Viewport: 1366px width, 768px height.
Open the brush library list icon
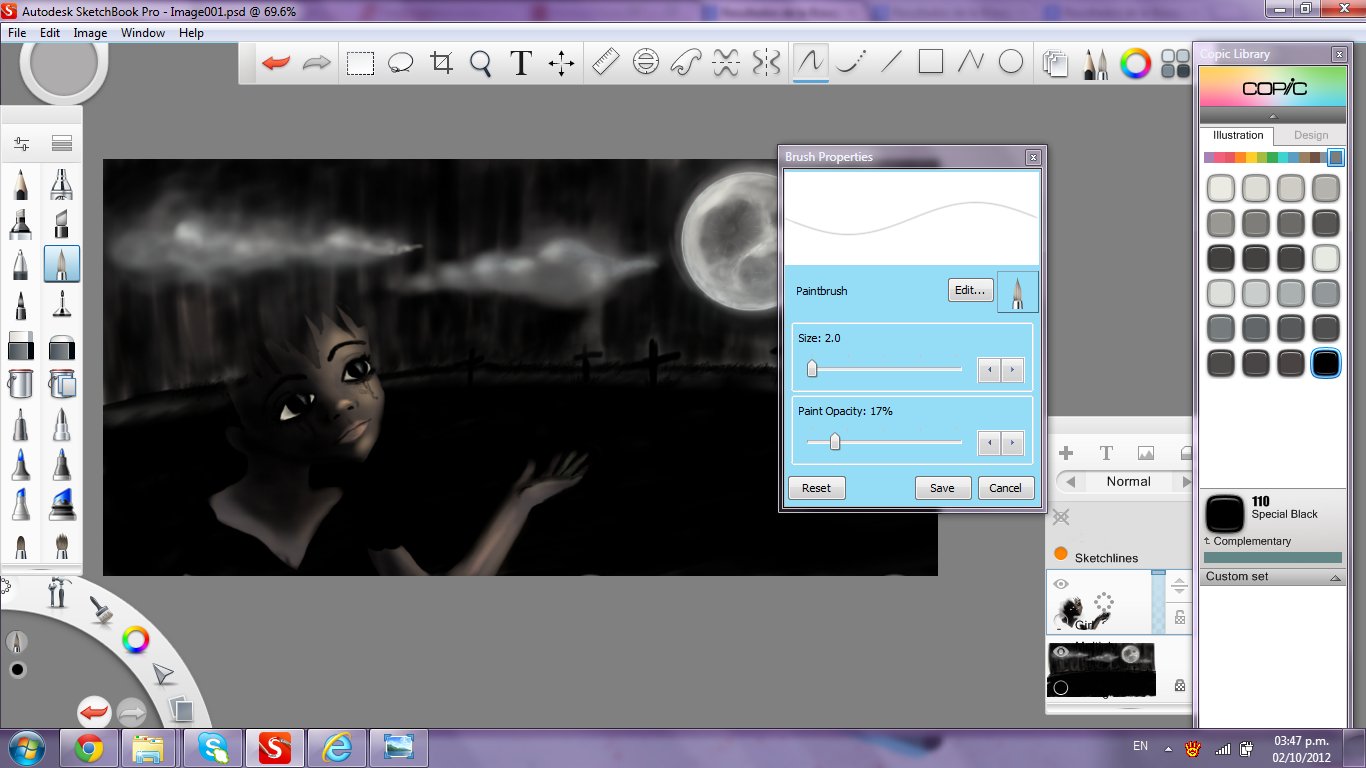click(x=62, y=144)
